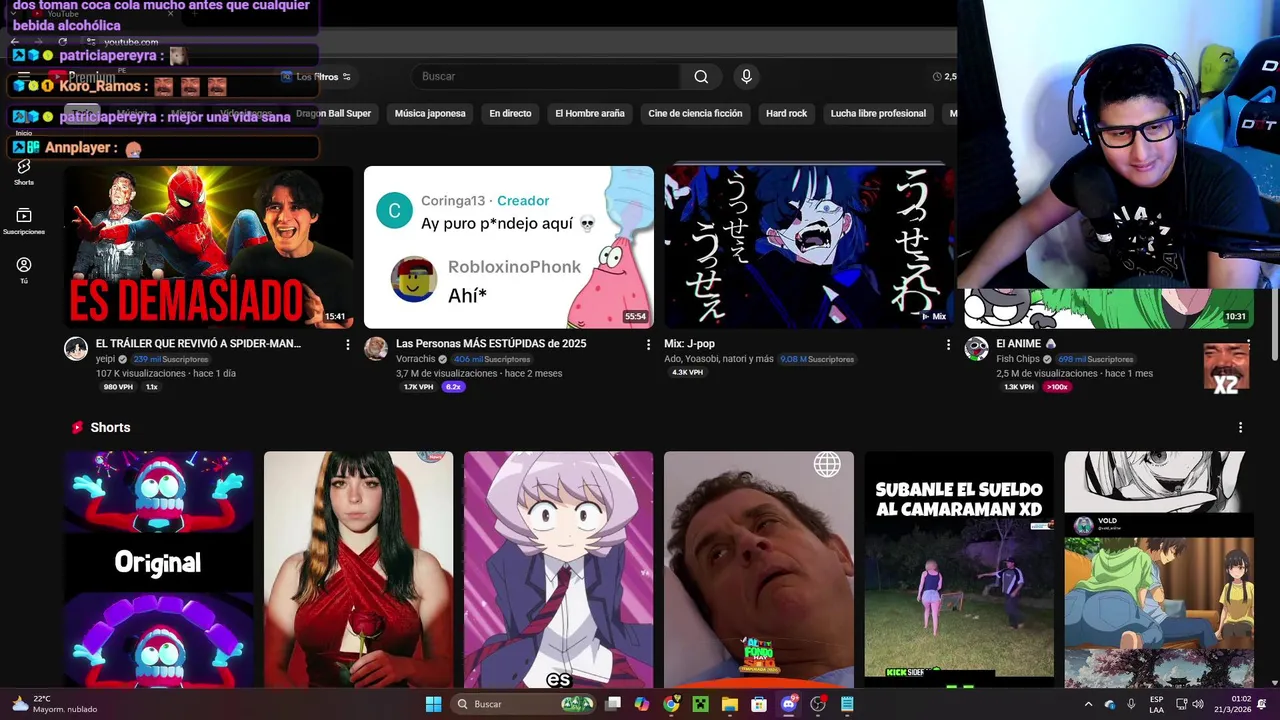Click the magnifying glass search button

click(x=701, y=77)
